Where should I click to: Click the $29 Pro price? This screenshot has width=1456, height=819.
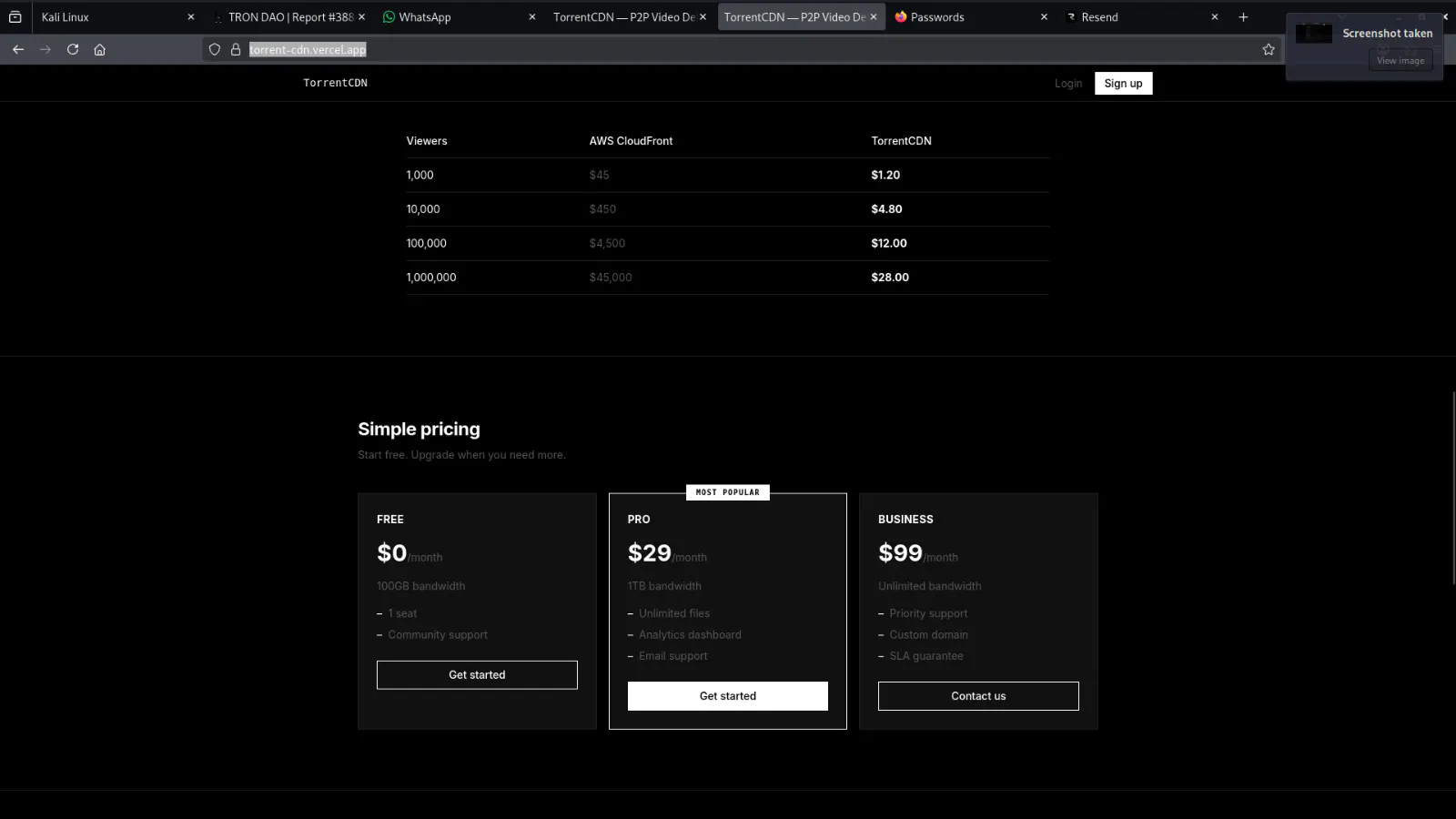[x=649, y=553]
